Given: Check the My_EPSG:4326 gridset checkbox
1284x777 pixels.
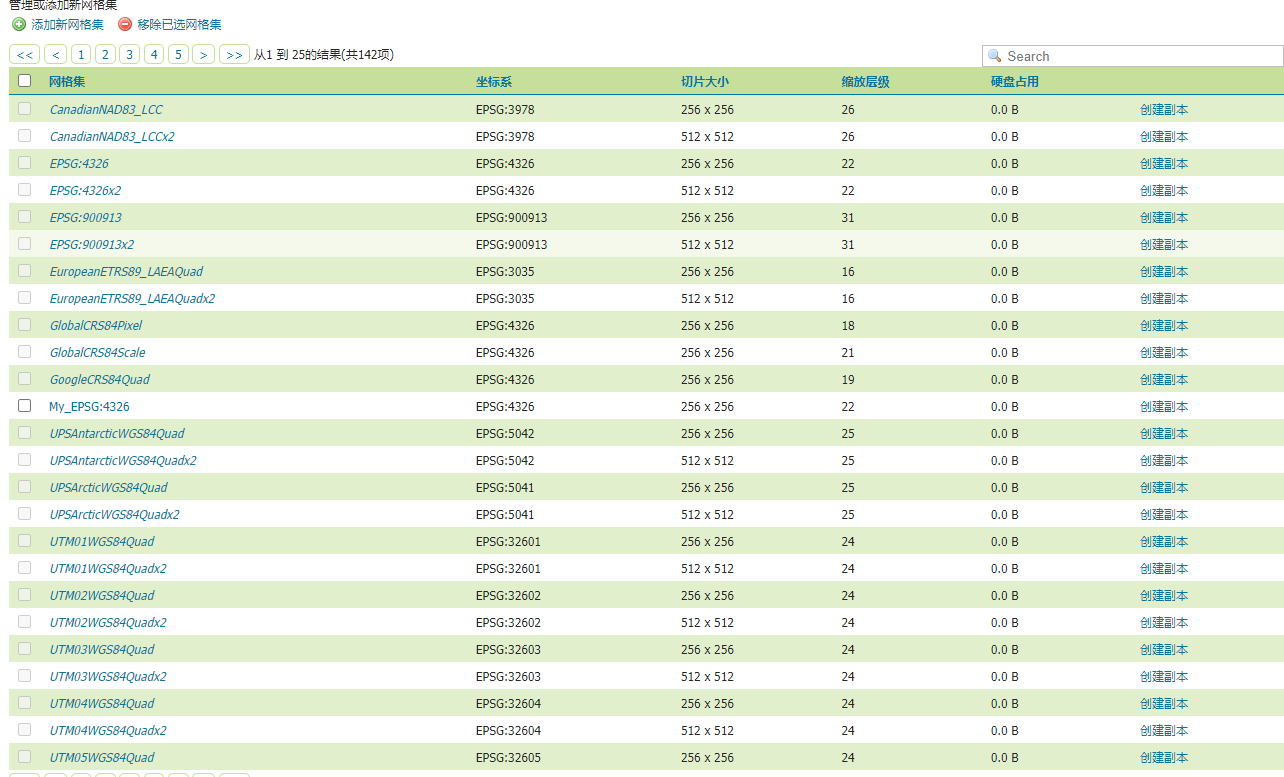Looking at the screenshot, I should [x=25, y=406].
